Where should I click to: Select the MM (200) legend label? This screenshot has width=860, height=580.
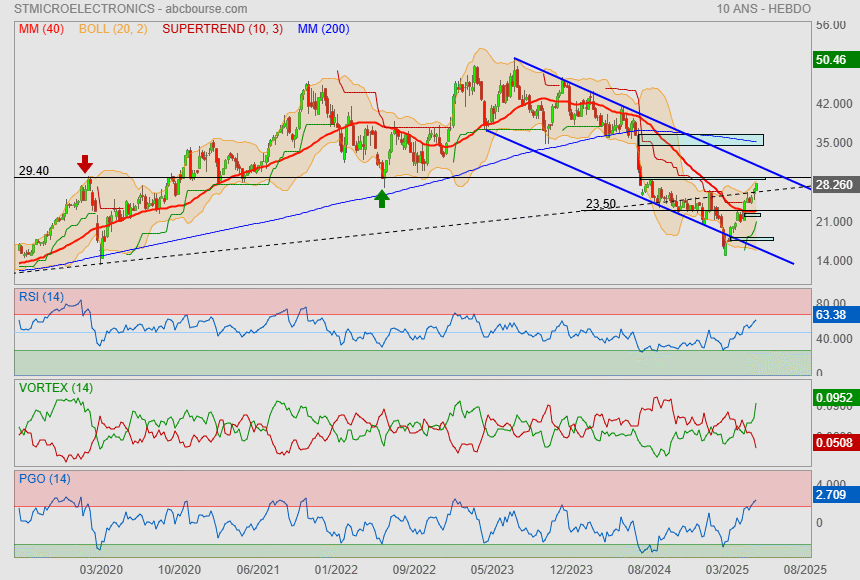324,29
